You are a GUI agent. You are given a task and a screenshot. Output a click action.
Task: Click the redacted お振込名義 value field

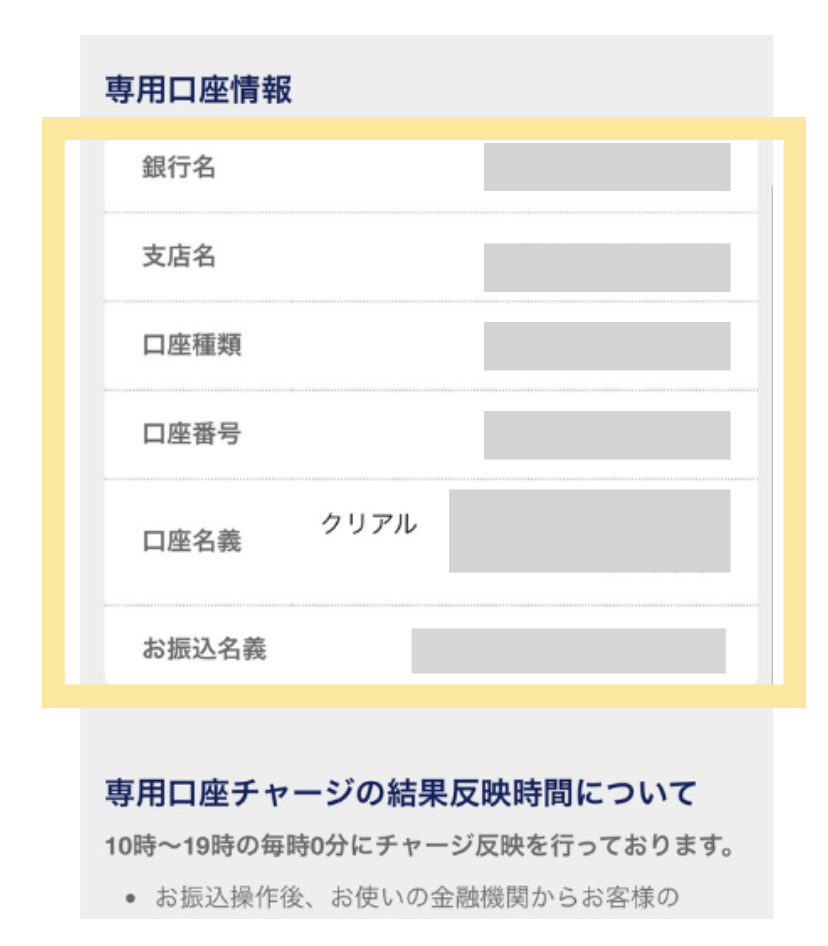[568, 651]
